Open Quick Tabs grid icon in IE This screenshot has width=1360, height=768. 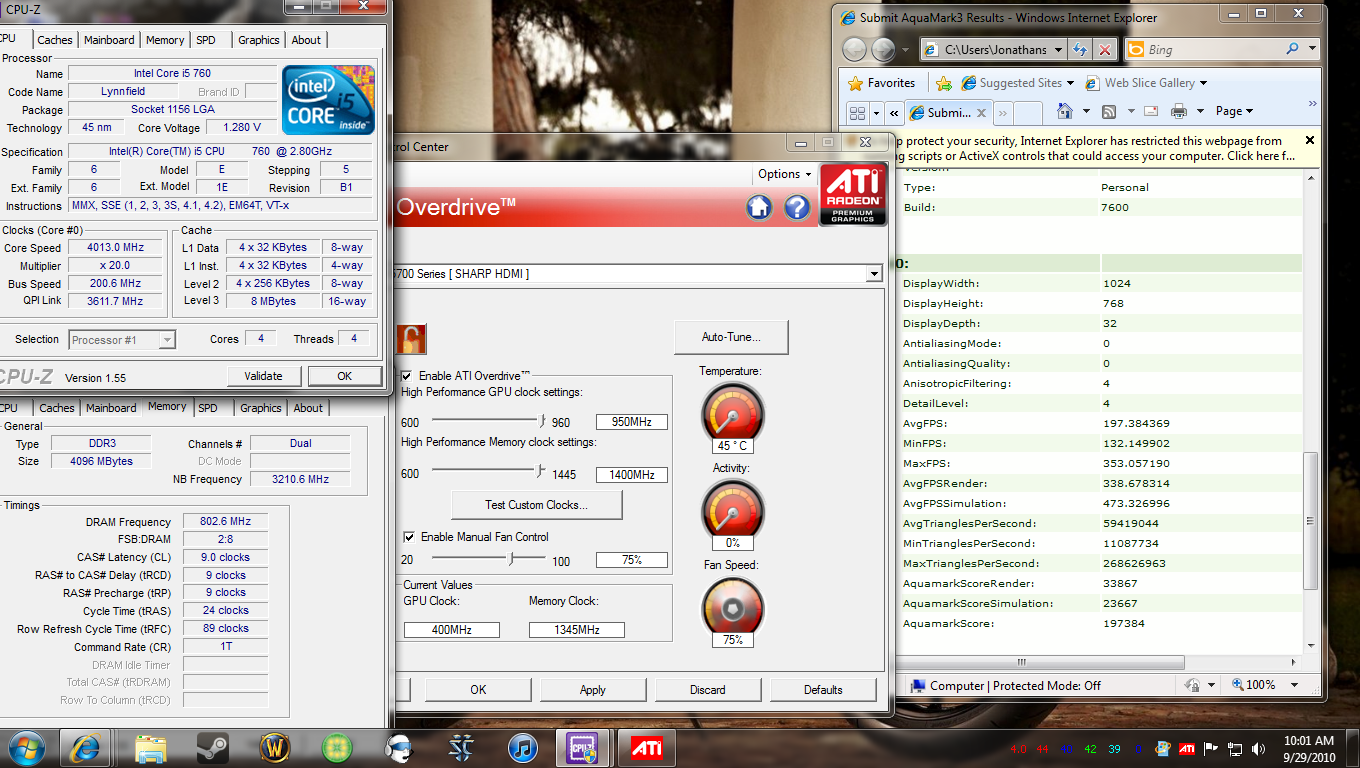[x=857, y=112]
